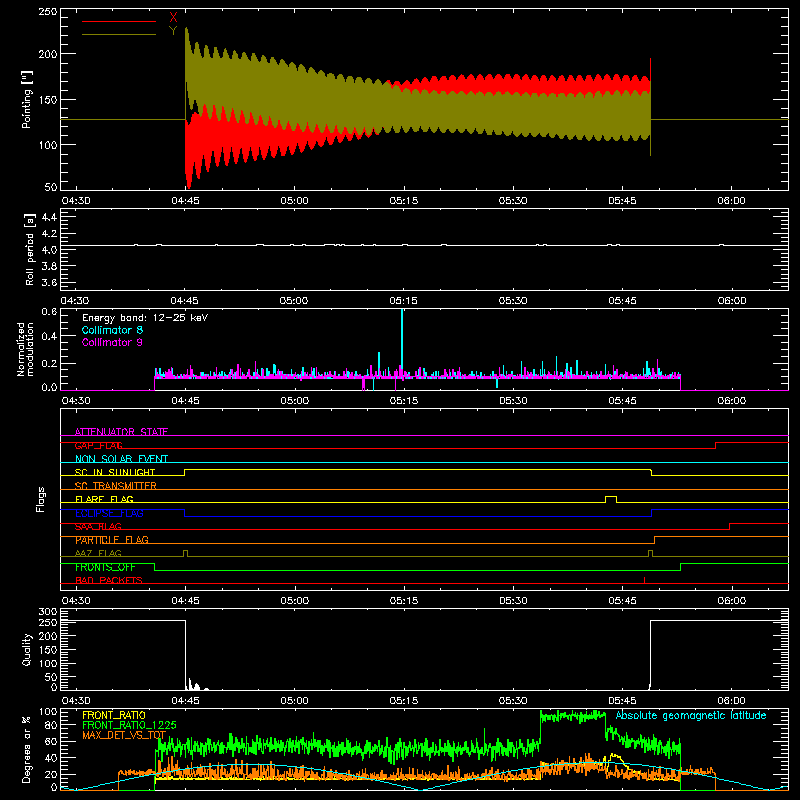Click the 05:15 time label under Quality plot
The height and width of the screenshot is (800, 800).
pyautogui.click(x=404, y=701)
